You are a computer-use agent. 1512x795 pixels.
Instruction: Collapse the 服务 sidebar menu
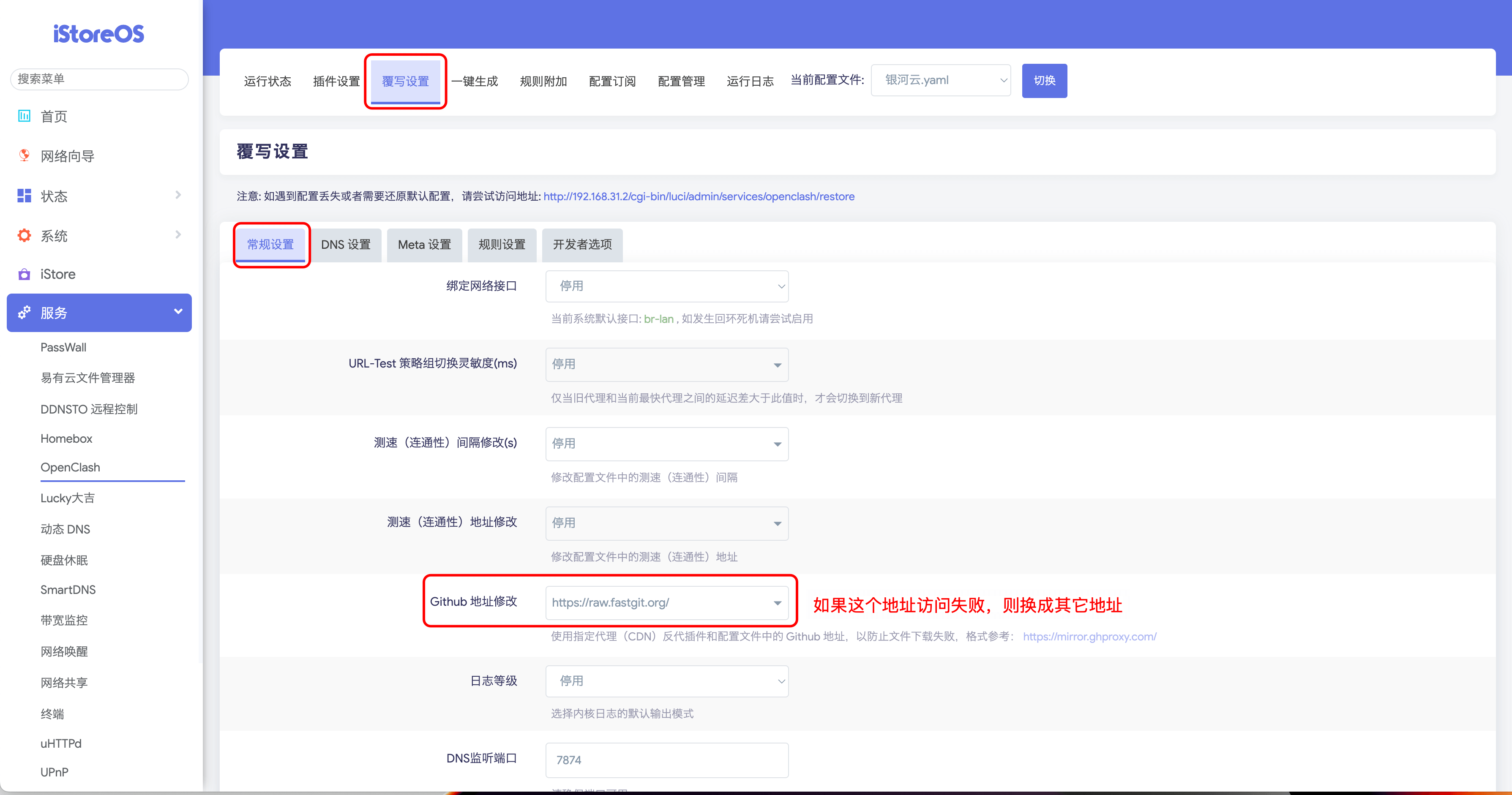(99, 312)
